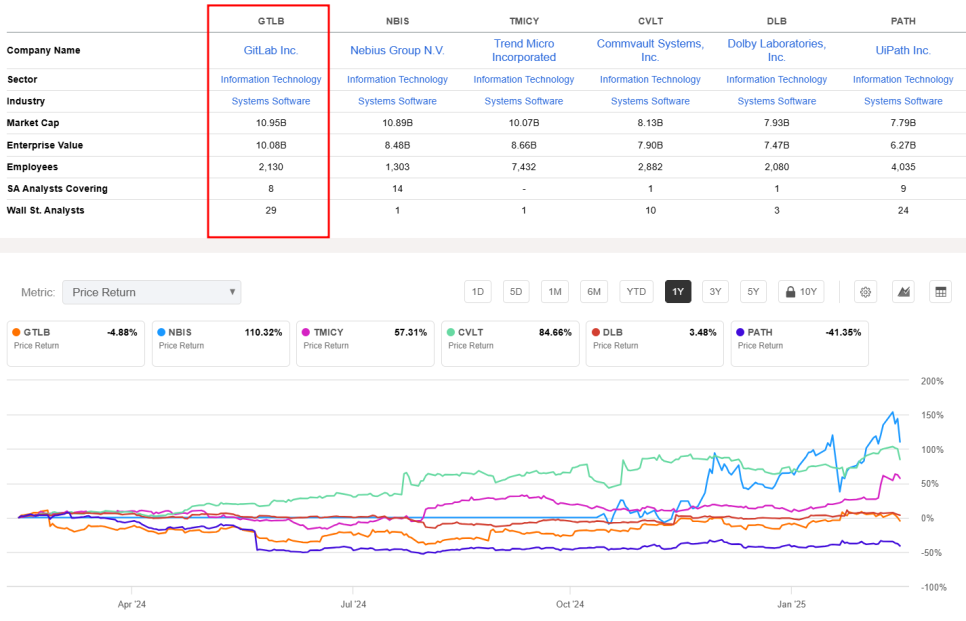Click GTLB's Information Technology sector link
The image size is (966, 621).
coord(271,79)
